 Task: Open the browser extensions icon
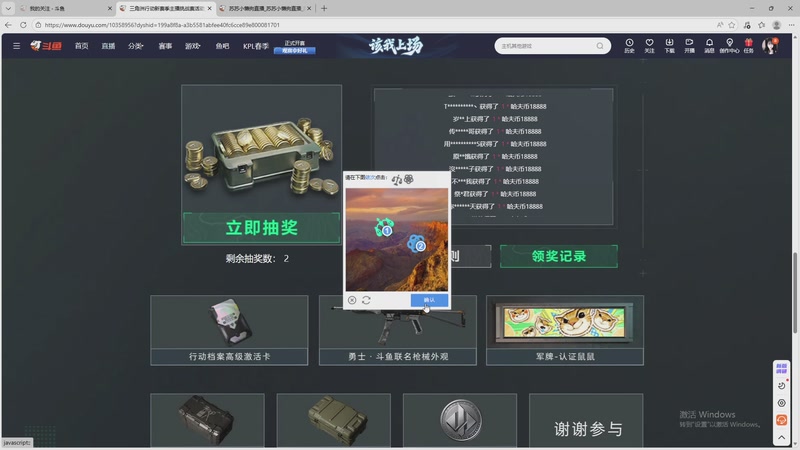(747, 24)
